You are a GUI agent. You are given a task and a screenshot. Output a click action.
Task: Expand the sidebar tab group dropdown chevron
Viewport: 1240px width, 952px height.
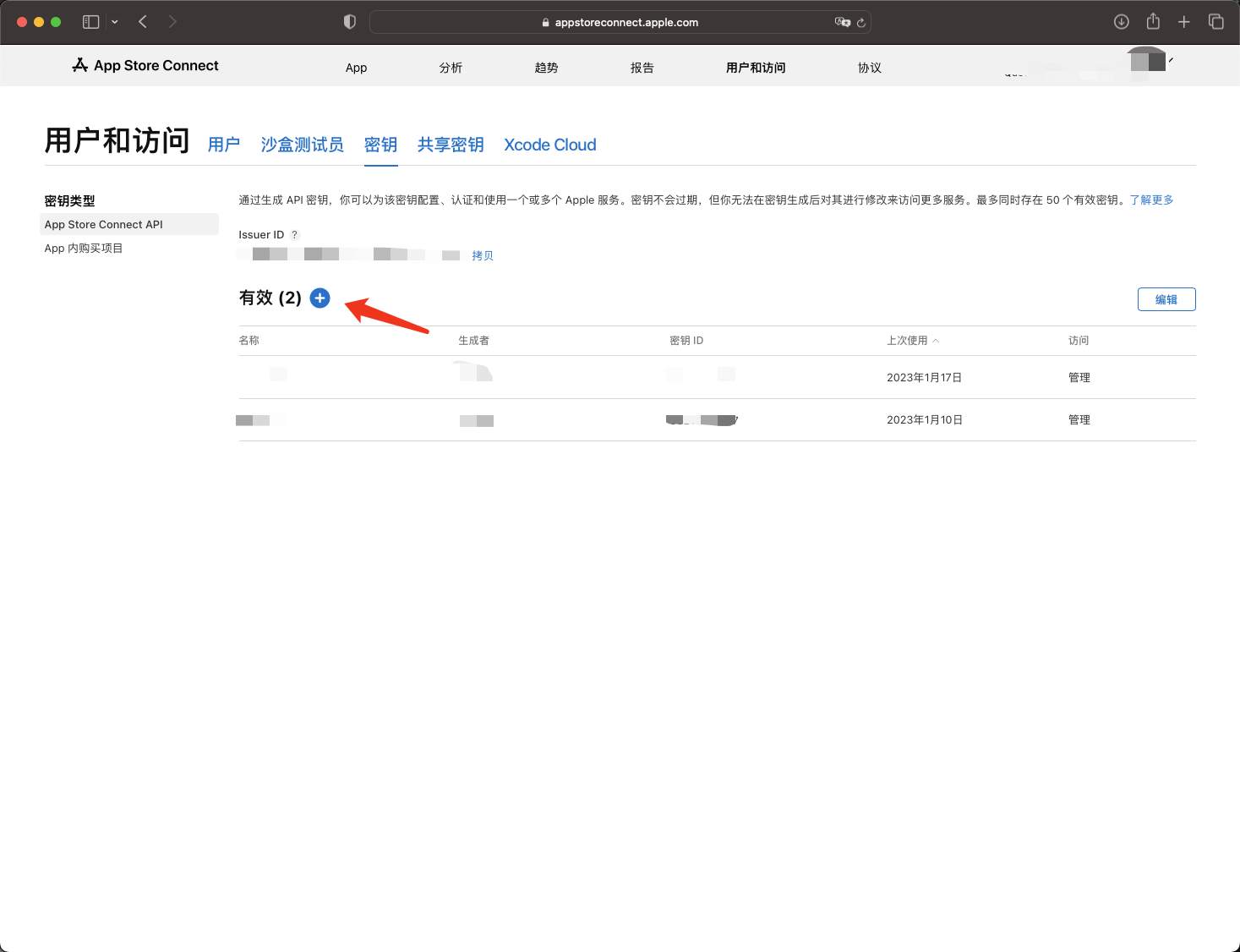click(x=115, y=22)
